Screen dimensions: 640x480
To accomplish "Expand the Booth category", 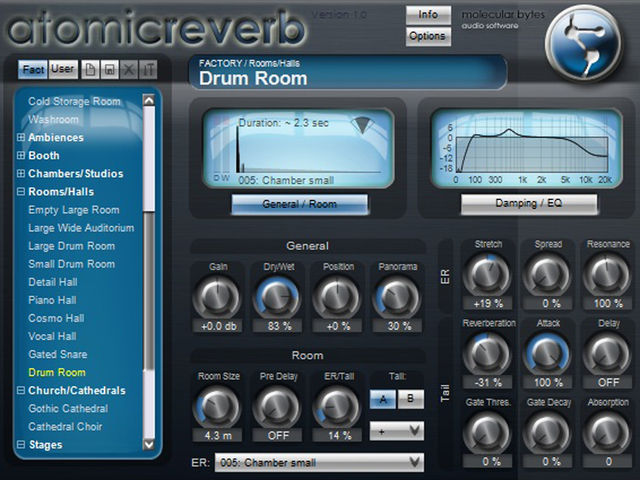I will pos(20,155).
